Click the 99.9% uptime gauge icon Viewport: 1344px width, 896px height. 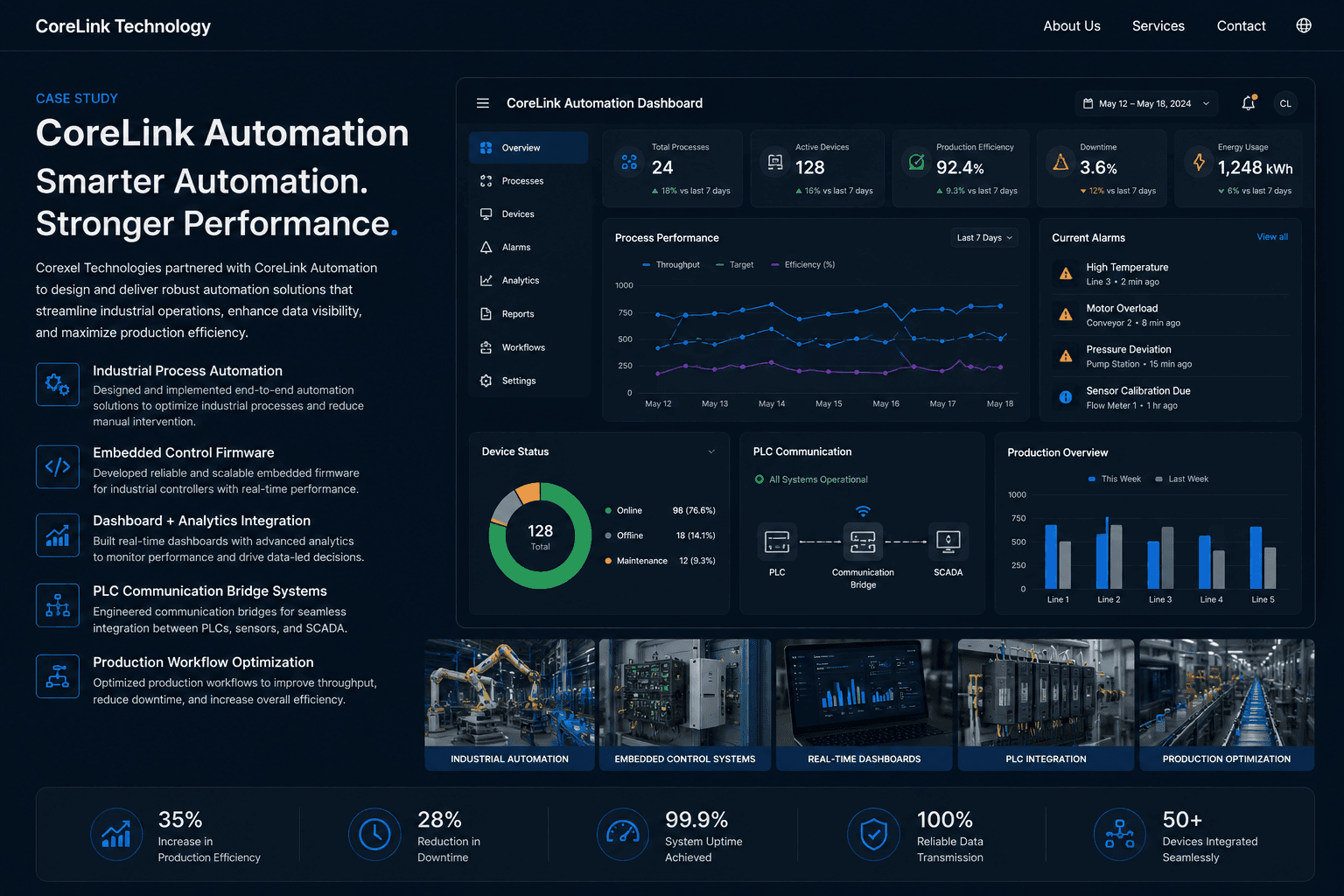point(623,835)
